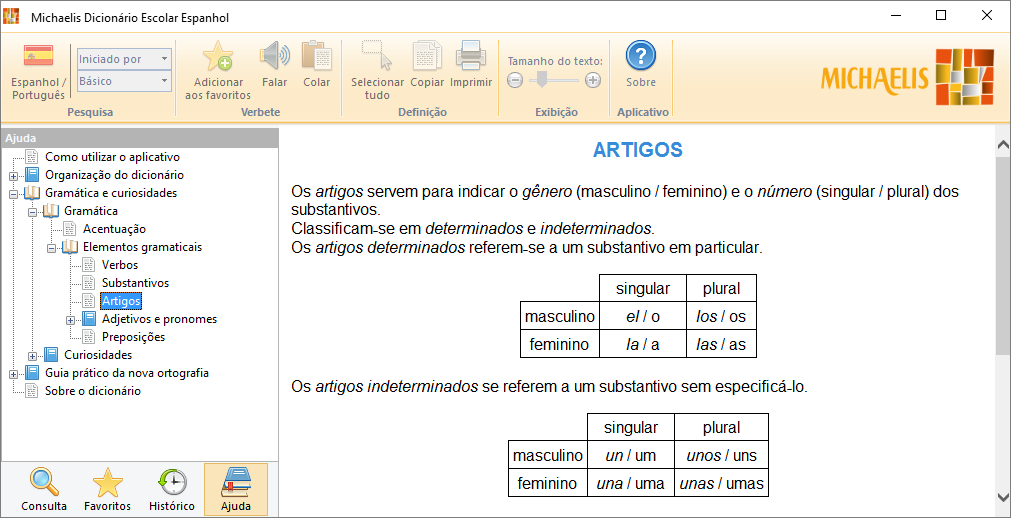
Task: Select the Curiosidades tree item
Action: [98, 355]
